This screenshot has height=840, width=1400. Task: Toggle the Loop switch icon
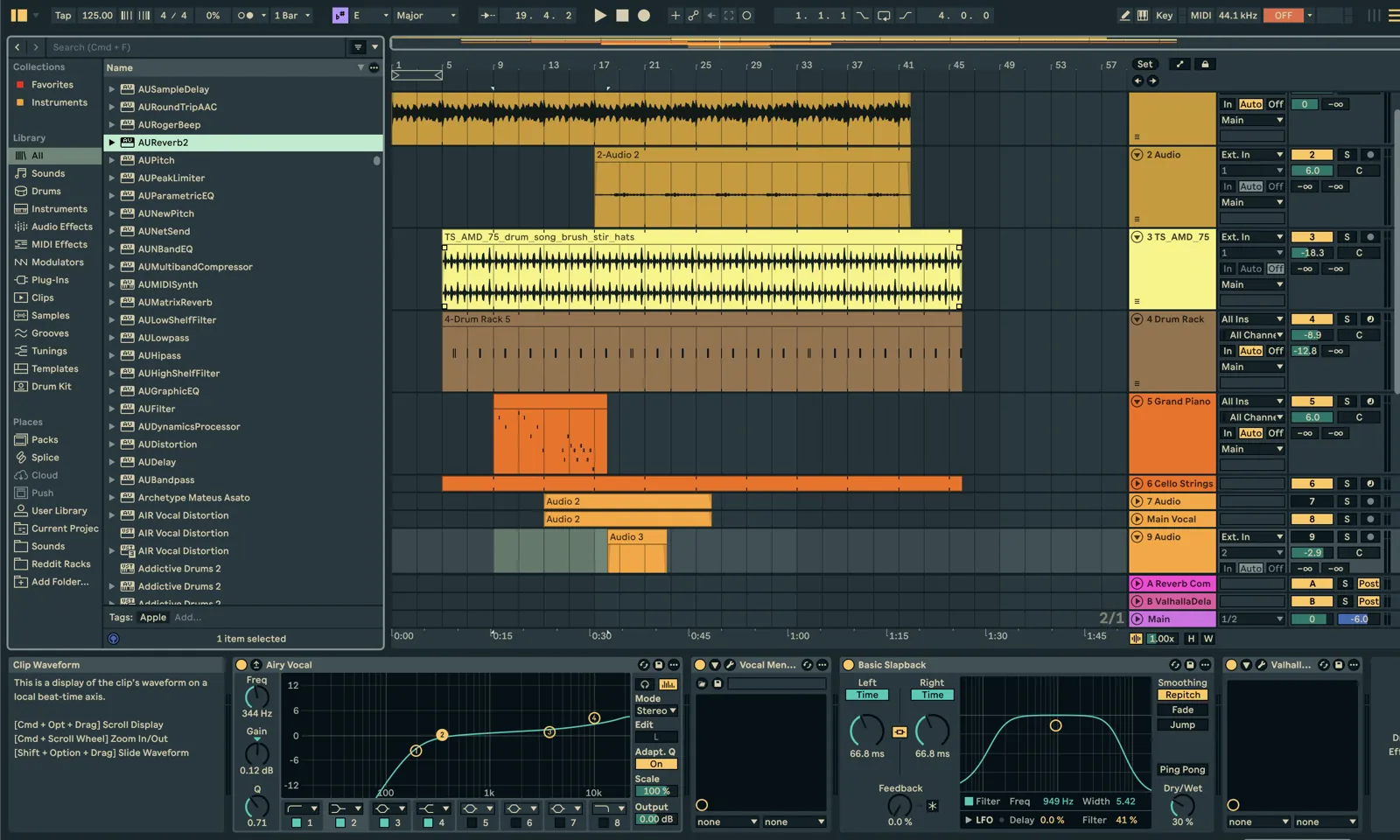(x=884, y=15)
